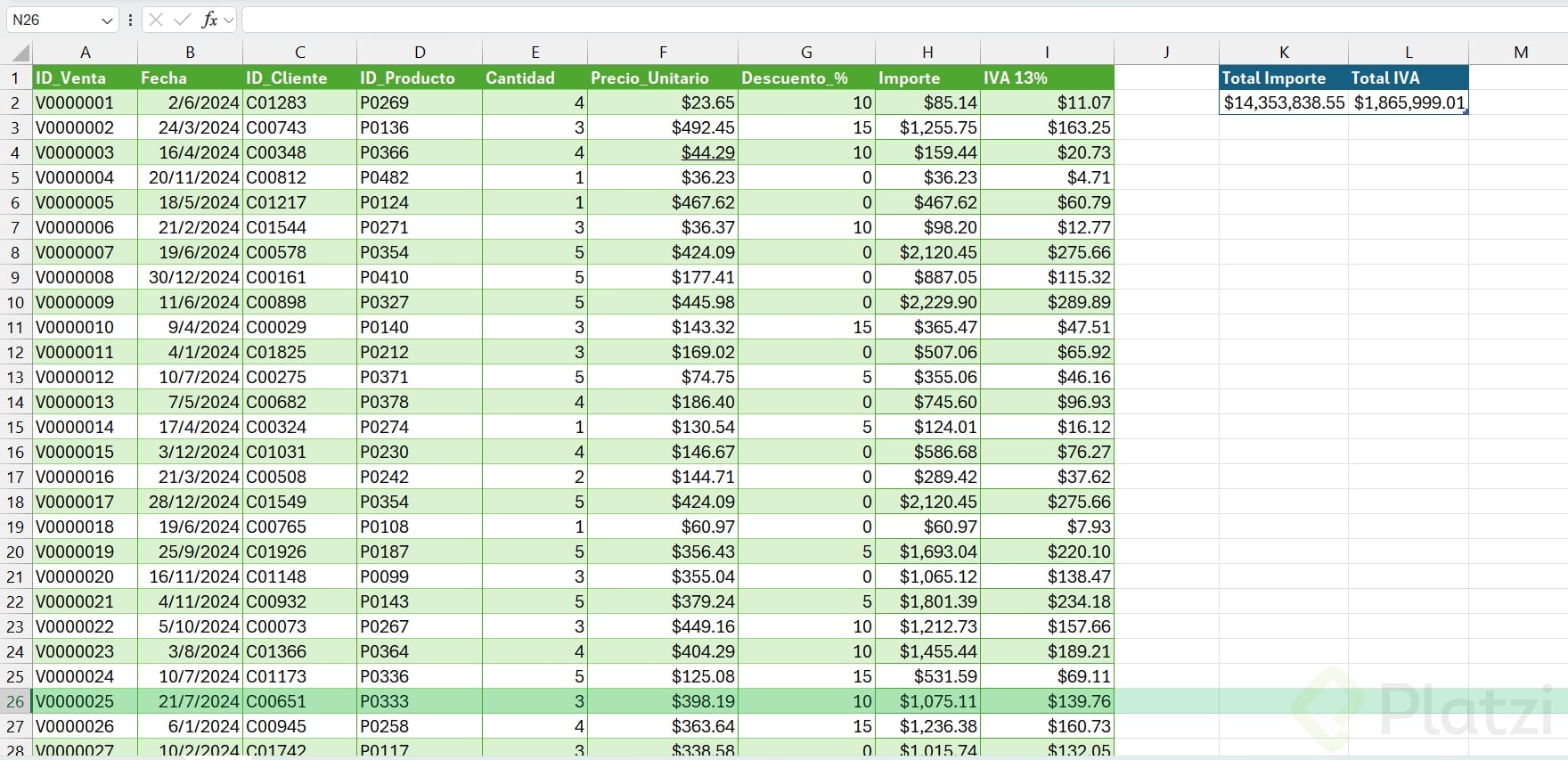Select row 1 header number
The height and width of the screenshot is (760, 1568).
click(15, 78)
